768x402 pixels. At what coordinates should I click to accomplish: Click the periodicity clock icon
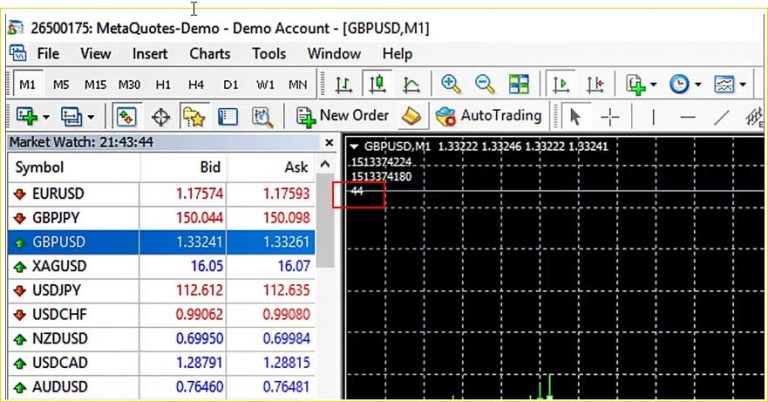pos(679,84)
